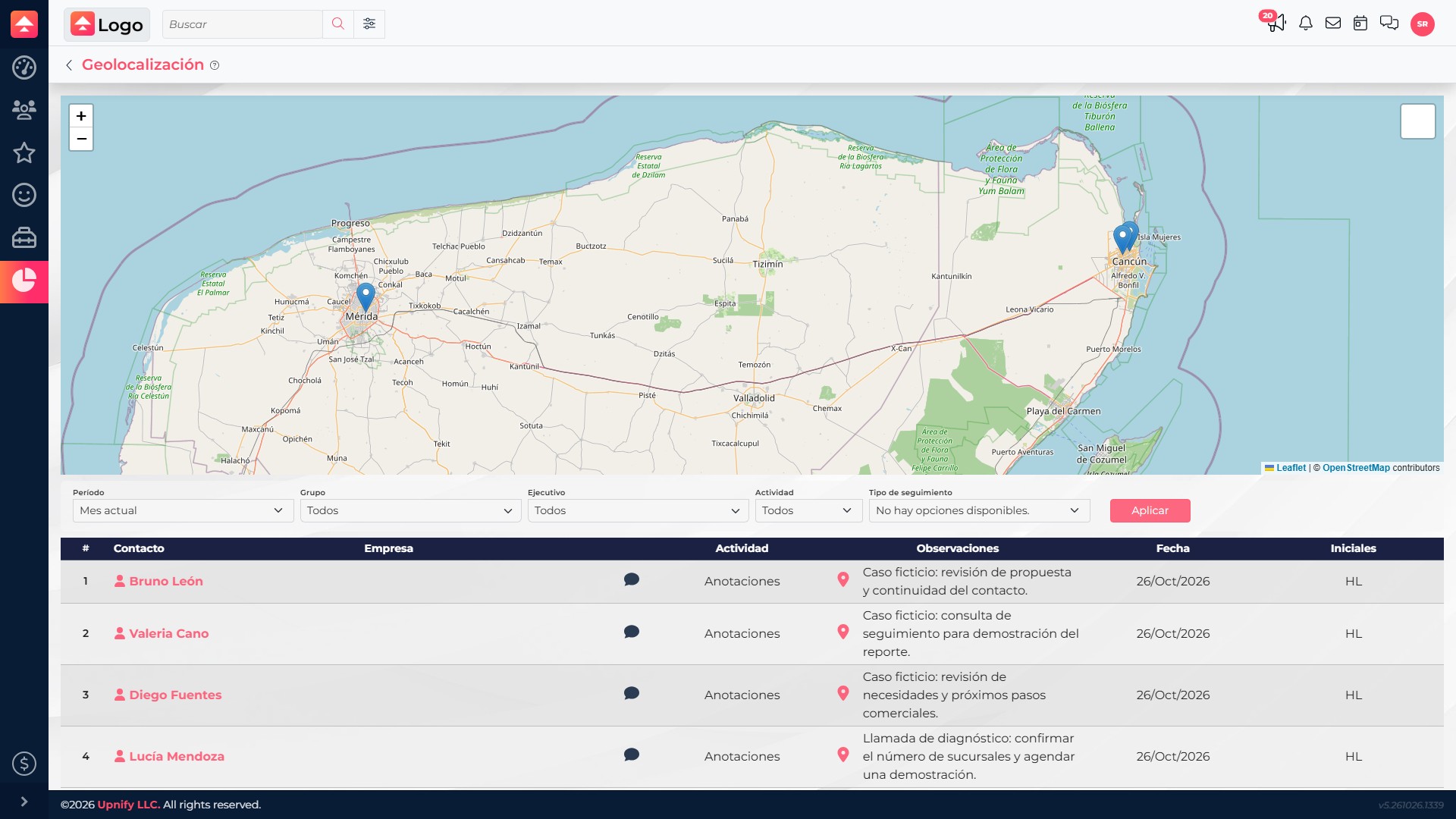Viewport: 1456px width, 819px height.
Task: Click the search magnifier button
Action: [x=338, y=24]
